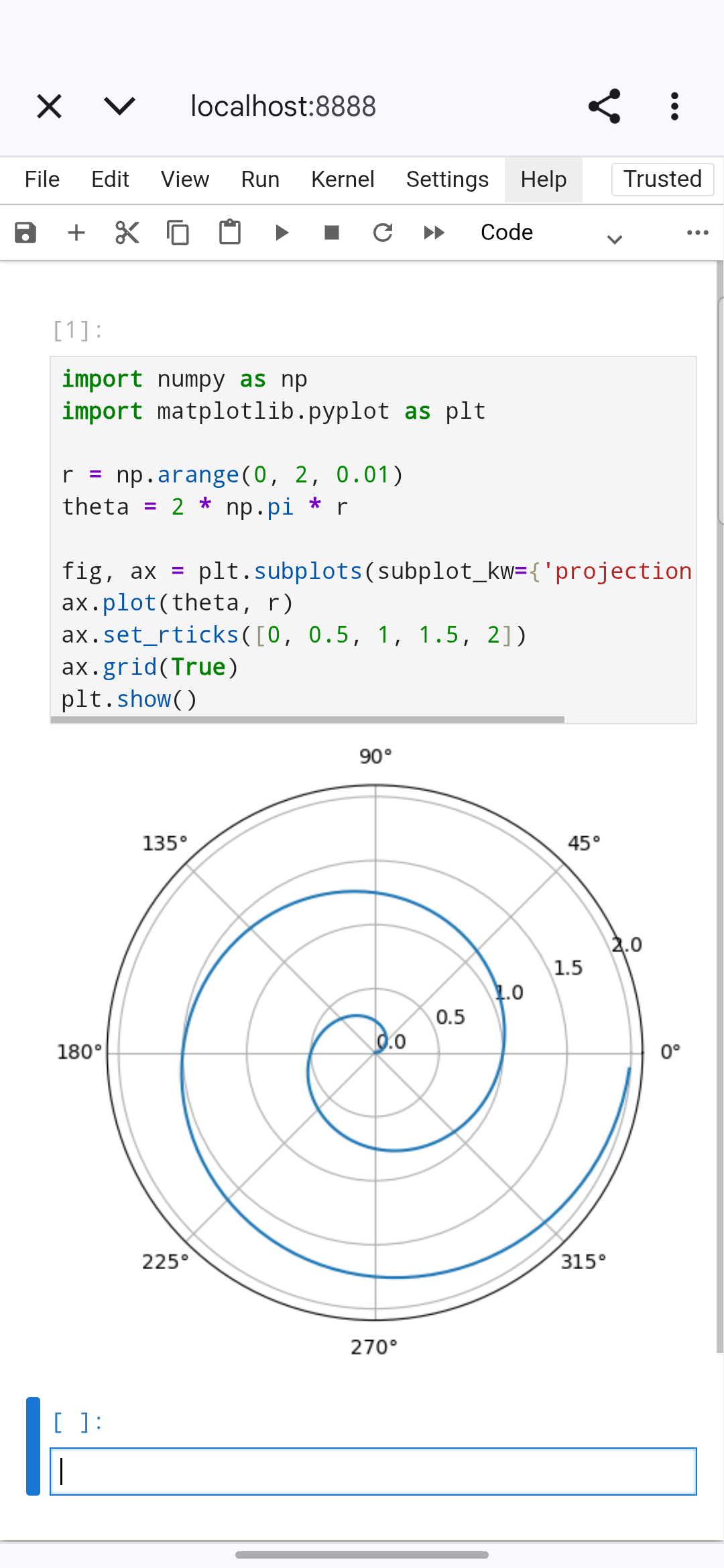Open the Kernel menu
This screenshot has height=1568, width=724.
pos(343,180)
